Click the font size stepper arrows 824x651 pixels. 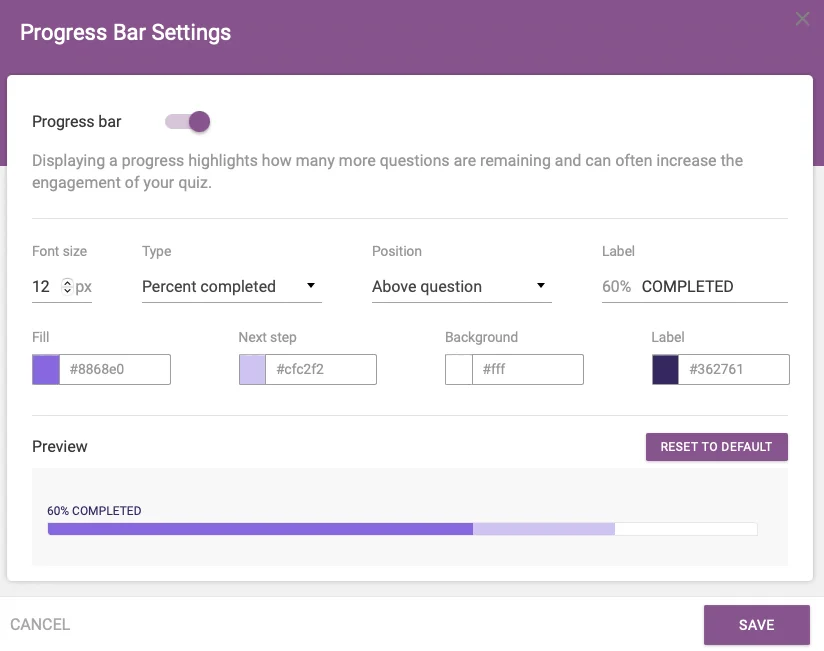[x=67, y=287]
